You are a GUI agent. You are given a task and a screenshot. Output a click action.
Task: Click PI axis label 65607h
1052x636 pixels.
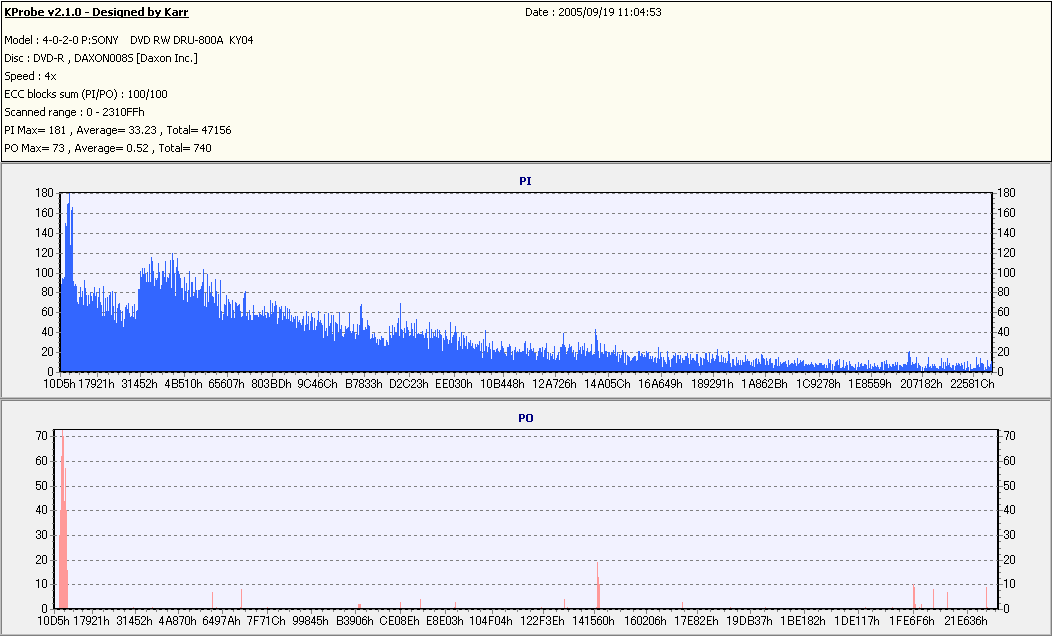[x=227, y=384]
